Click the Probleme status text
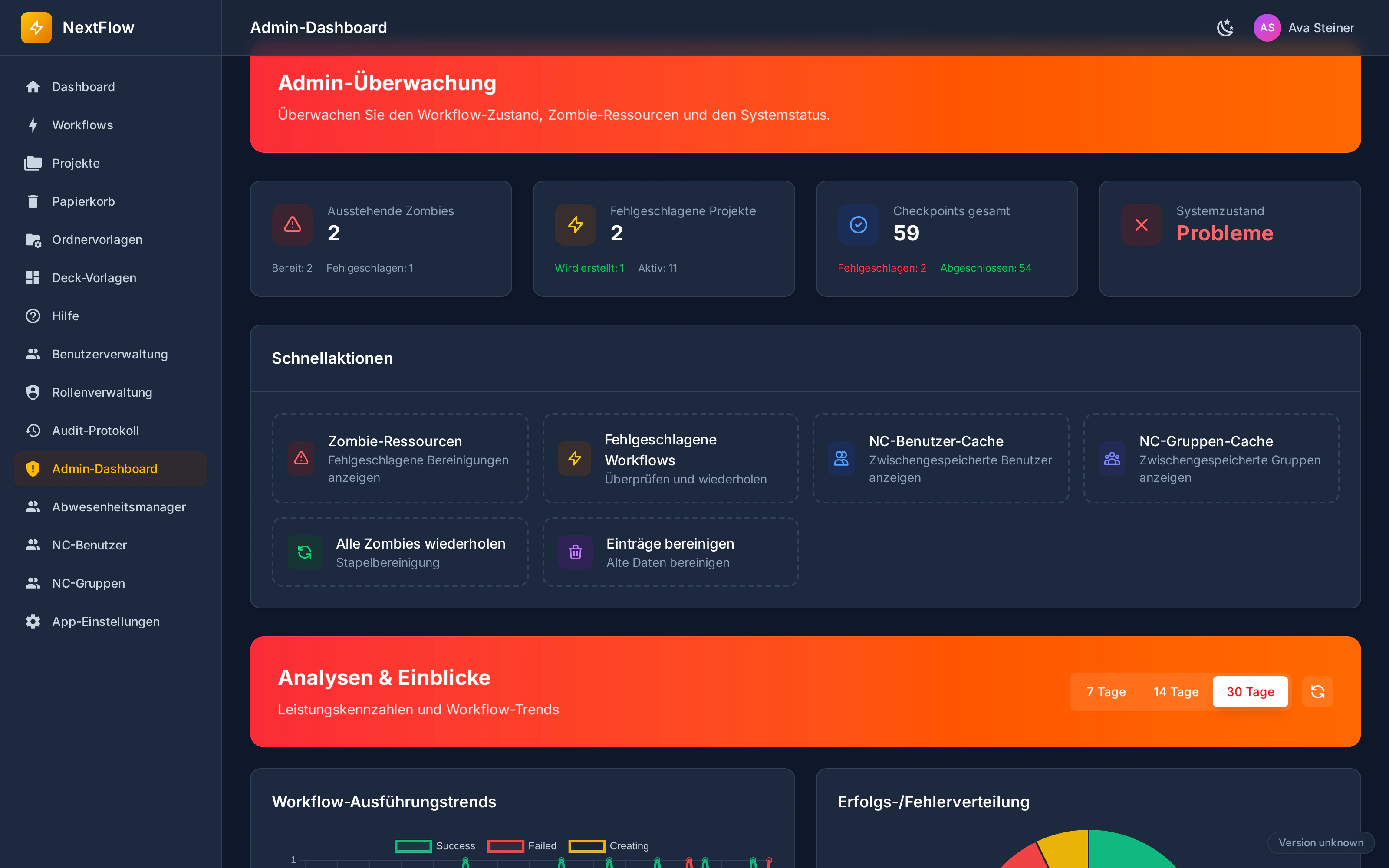The height and width of the screenshot is (868, 1389). tap(1224, 233)
